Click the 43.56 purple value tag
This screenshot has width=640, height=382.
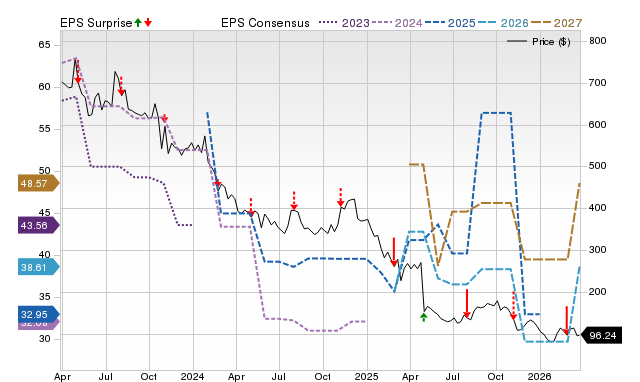coord(38,225)
